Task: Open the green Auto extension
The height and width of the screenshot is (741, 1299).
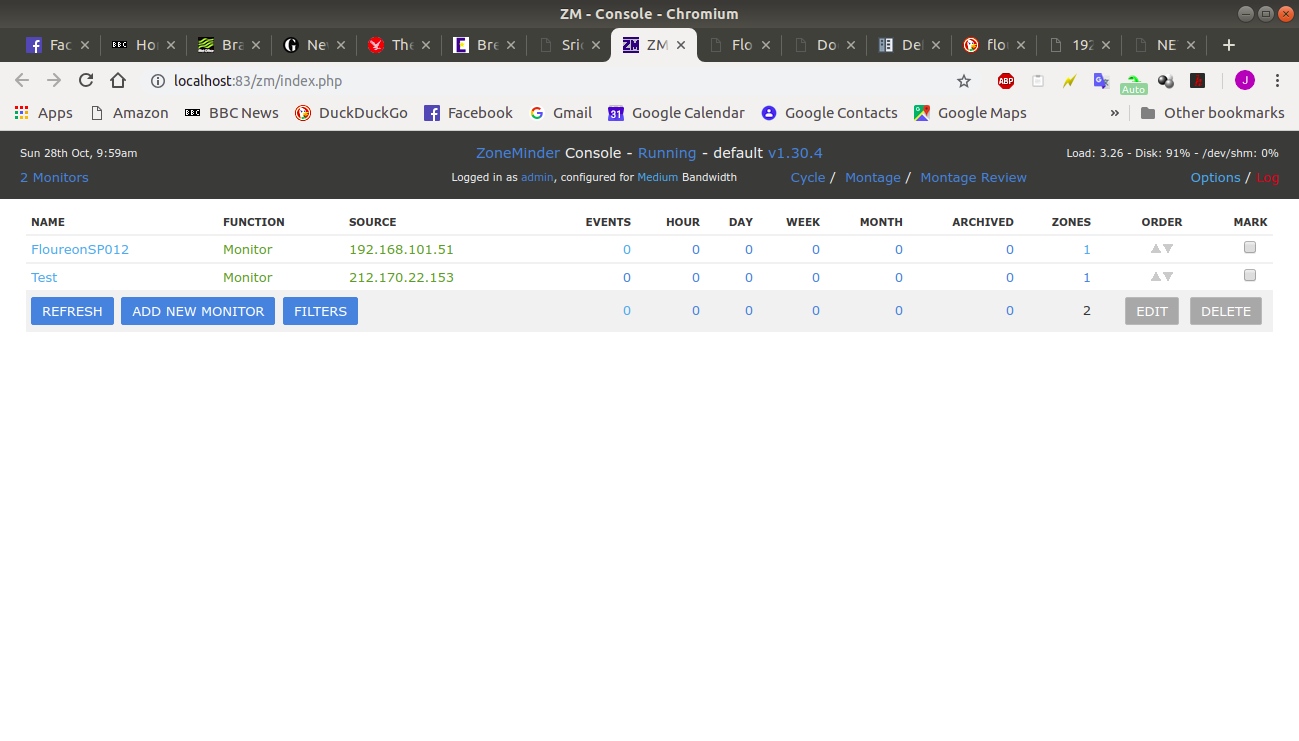Action: pyautogui.click(x=1133, y=84)
